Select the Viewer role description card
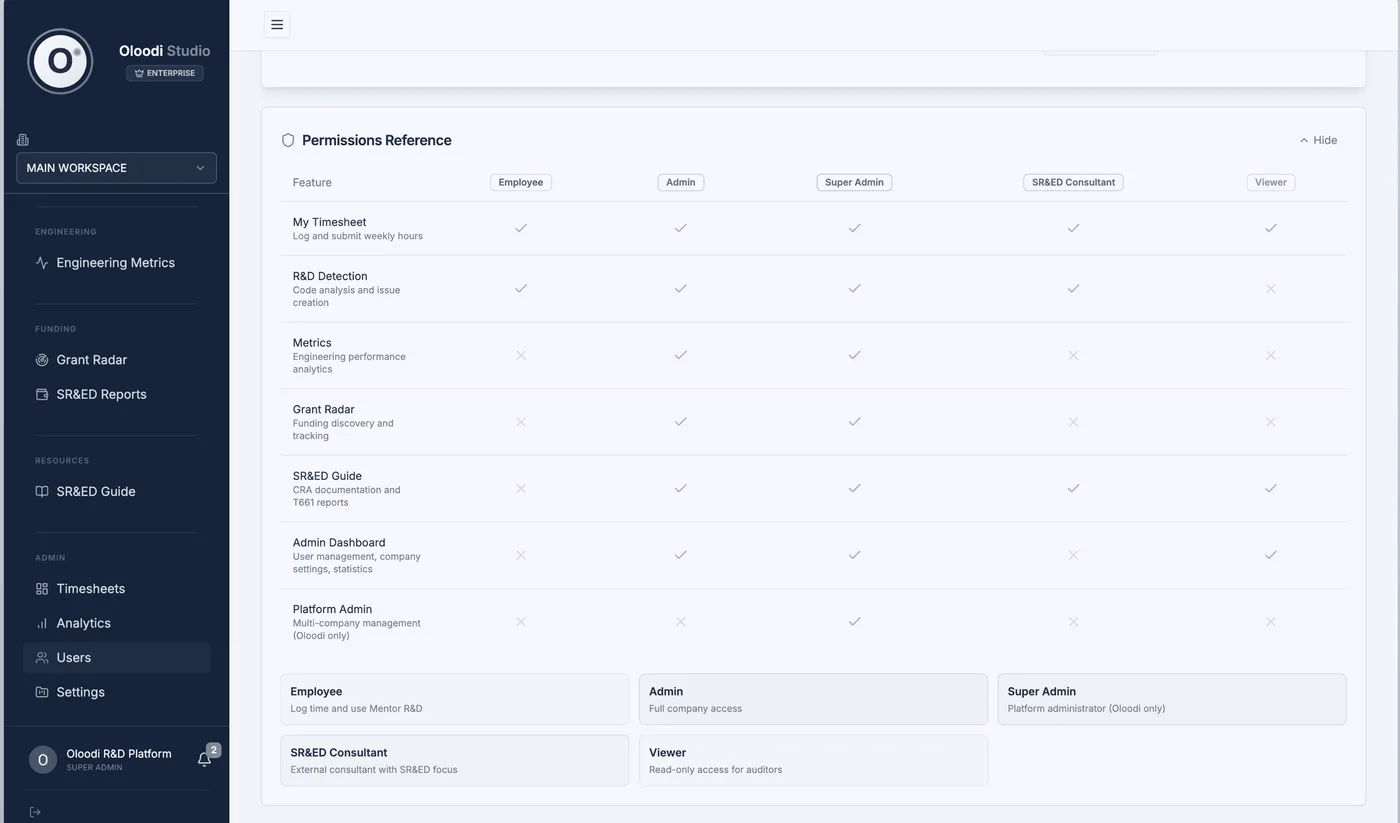This screenshot has height=823, width=1400. (813, 760)
